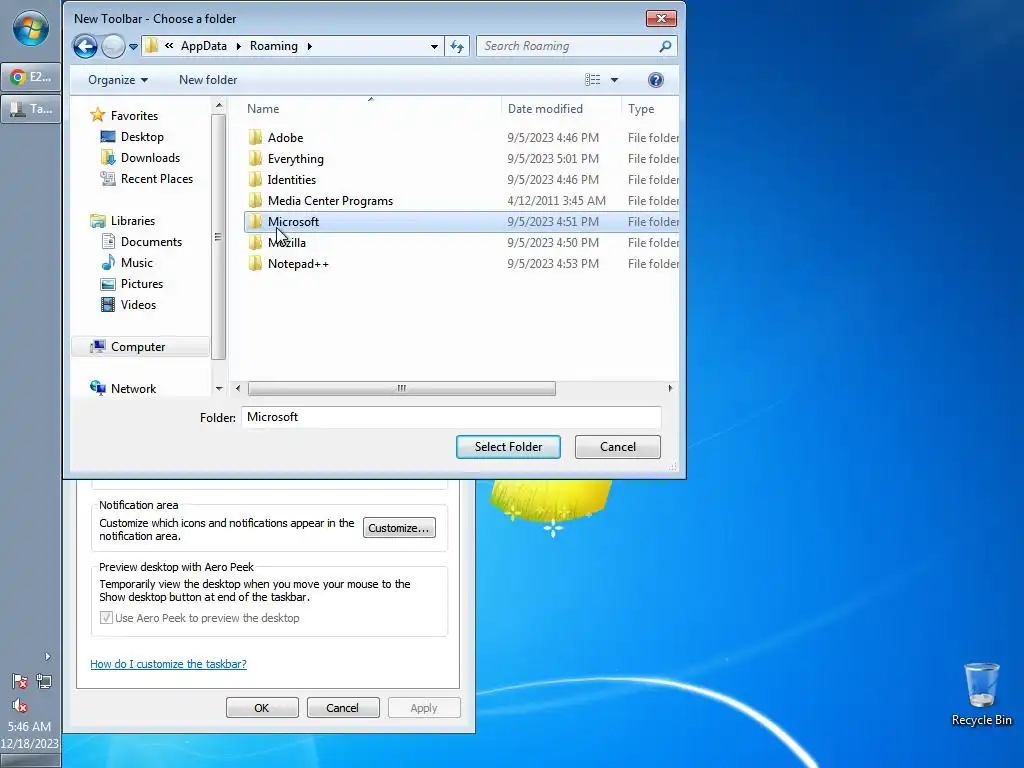Click the Select Folder button
This screenshot has width=1024, height=768.
(508, 447)
